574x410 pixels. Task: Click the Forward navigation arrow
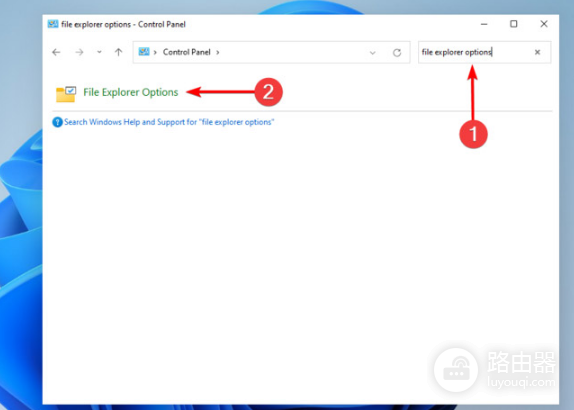point(79,52)
